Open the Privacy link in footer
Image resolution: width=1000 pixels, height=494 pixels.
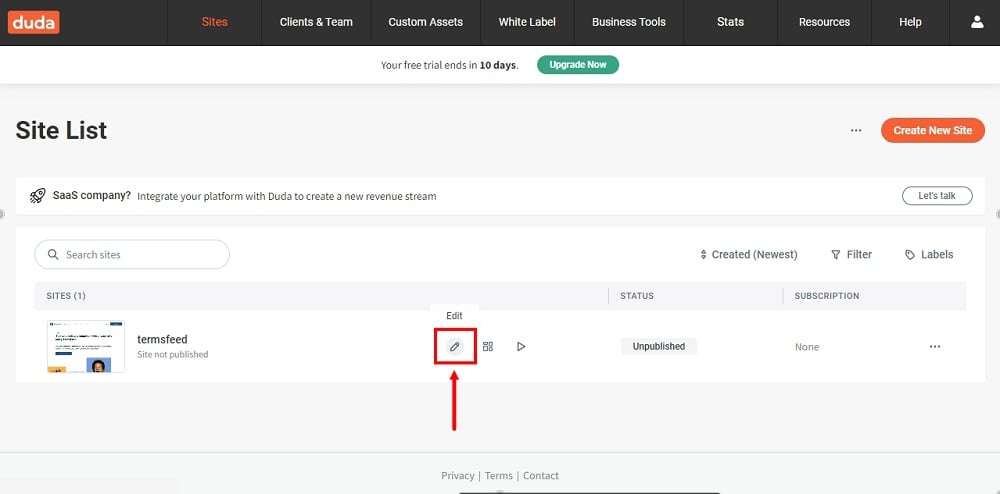click(457, 476)
